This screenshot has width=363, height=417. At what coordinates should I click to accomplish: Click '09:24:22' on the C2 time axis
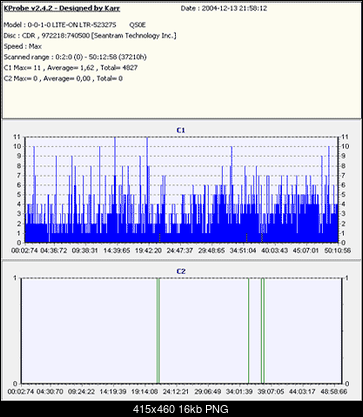pos(81,391)
